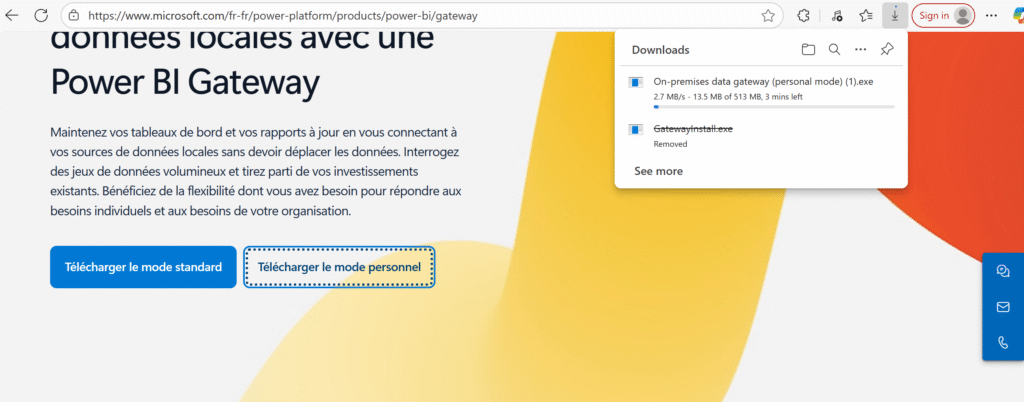This screenshot has height=402, width=1024.
Task: Click the download progress bar
Action: coord(774,106)
